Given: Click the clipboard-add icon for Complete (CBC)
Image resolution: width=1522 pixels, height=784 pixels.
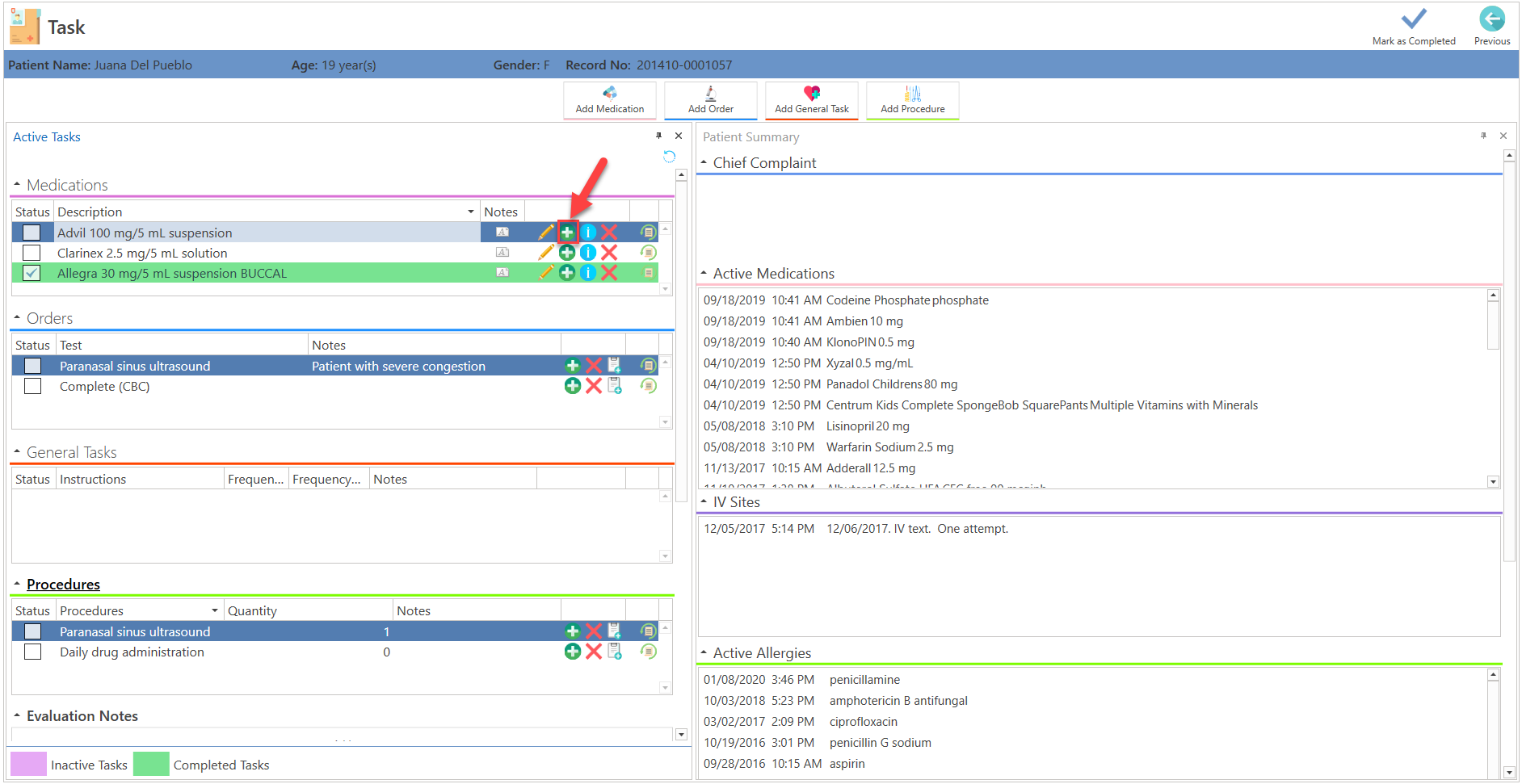Looking at the screenshot, I should [615, 386].
